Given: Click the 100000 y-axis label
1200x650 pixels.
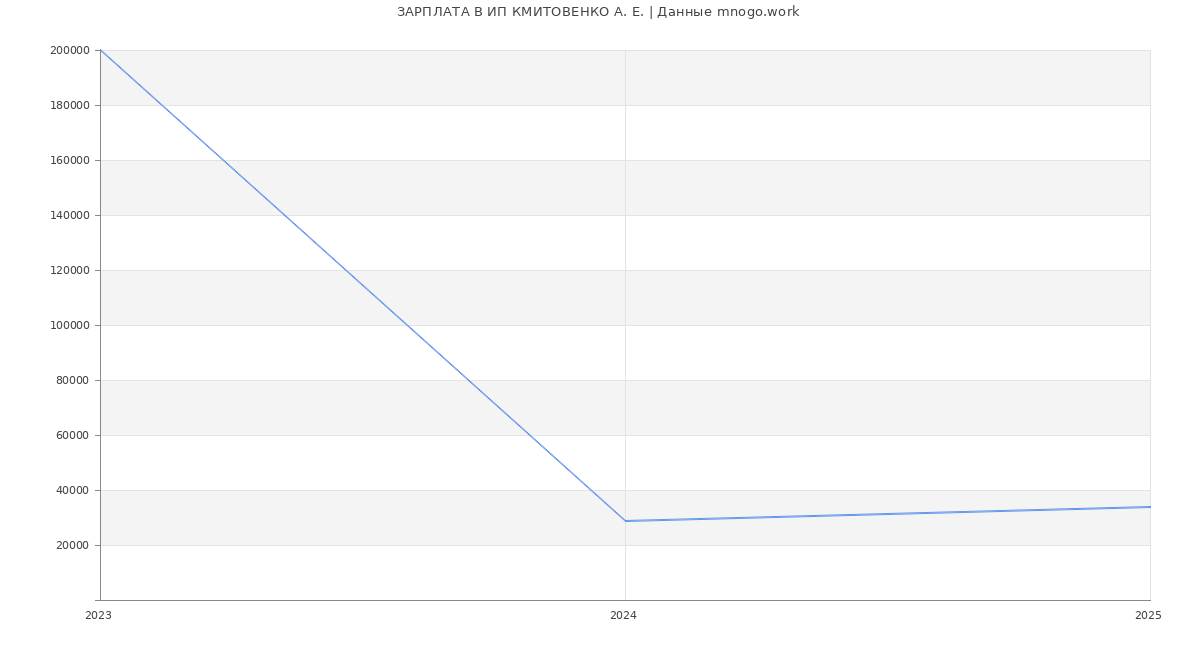Looking at the screenshot, I should [x=69, y=325].
